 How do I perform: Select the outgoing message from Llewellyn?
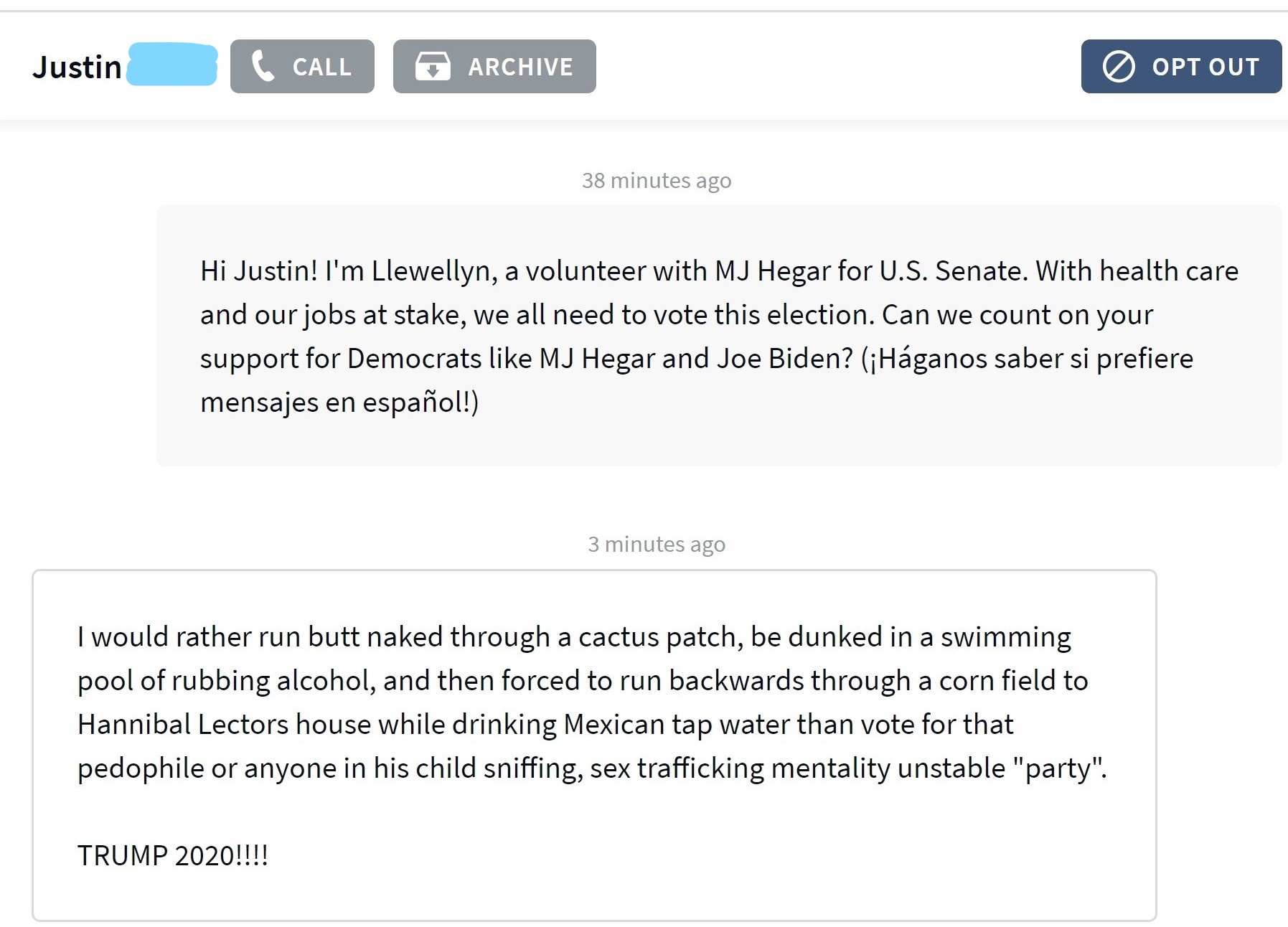718,336
